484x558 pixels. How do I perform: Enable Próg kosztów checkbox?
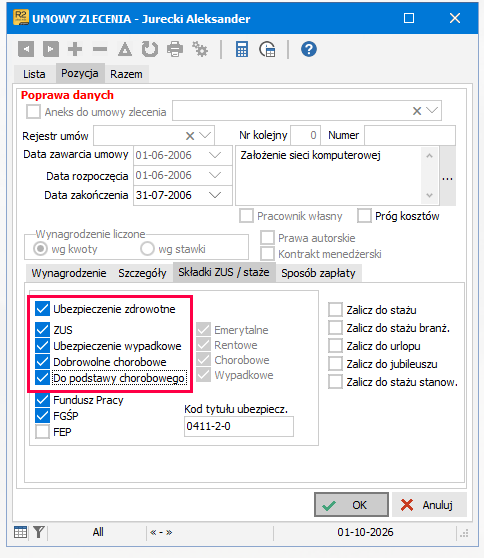pos(364,216)
